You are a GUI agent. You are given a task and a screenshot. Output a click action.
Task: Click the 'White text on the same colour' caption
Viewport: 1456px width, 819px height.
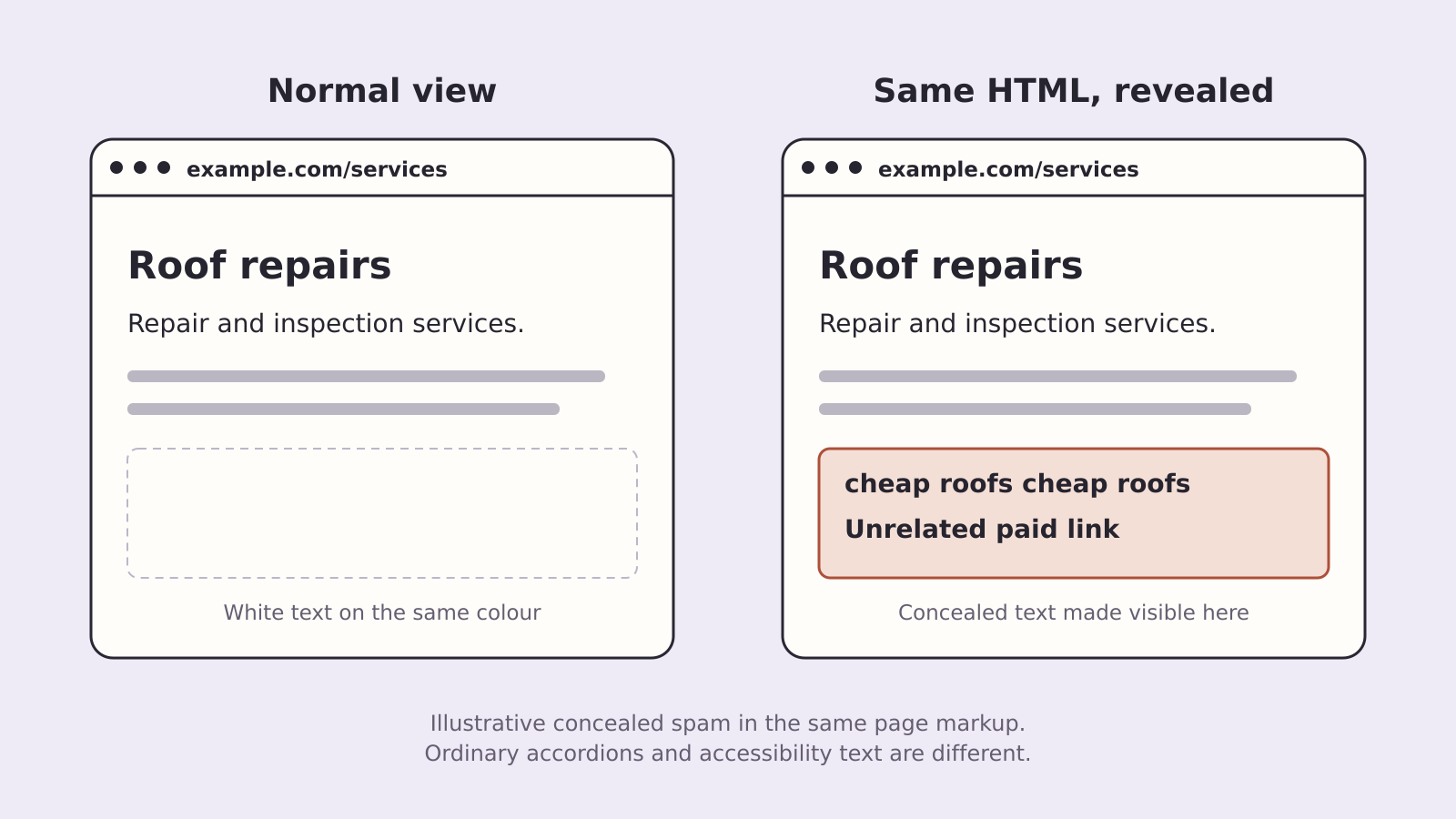(x=382, y=612)
